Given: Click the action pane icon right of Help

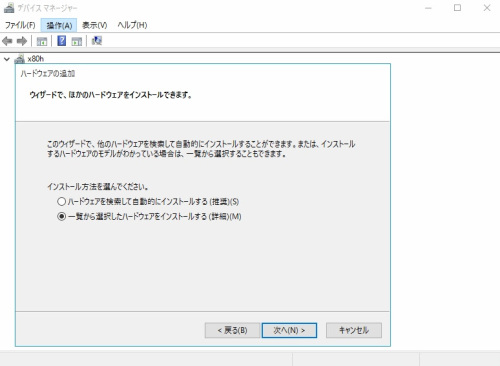Looking at the screenshot, I should click(x=77, y=41).
